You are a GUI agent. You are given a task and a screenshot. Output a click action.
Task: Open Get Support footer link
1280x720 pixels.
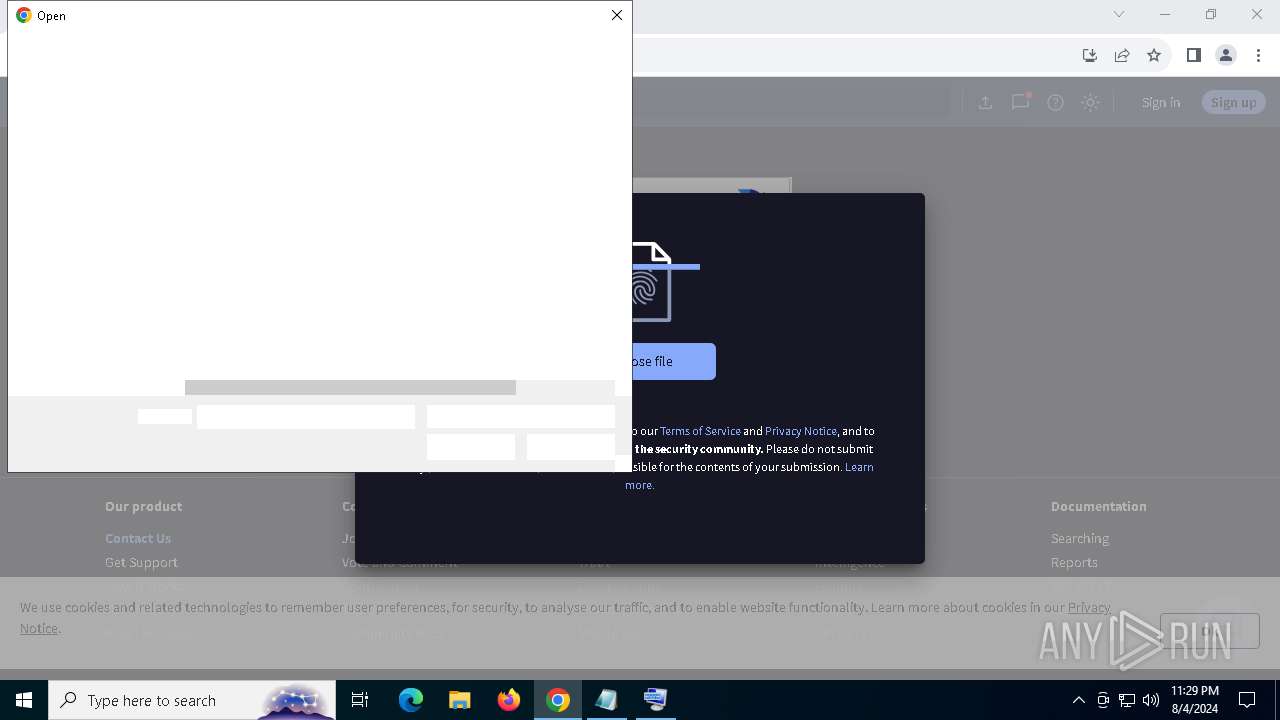[141, 562]
